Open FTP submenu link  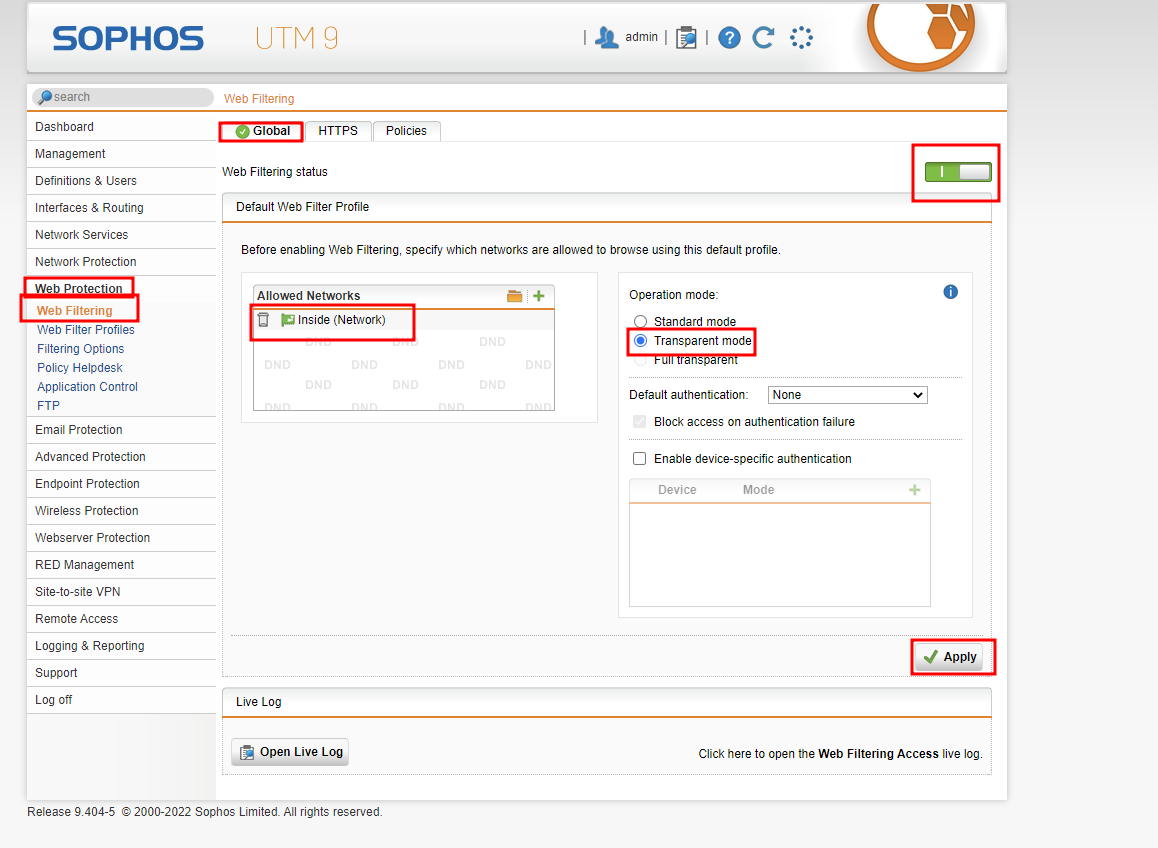48,406
